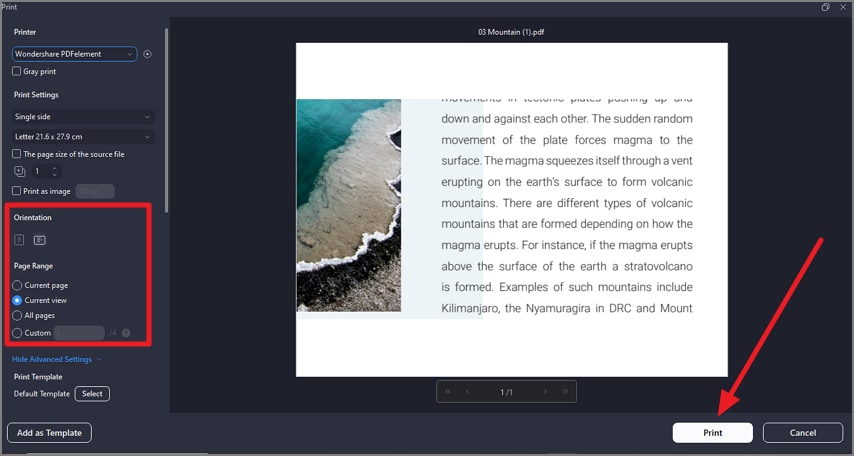Click the 1/1 page indicator
854x456 pixels.
507,392
